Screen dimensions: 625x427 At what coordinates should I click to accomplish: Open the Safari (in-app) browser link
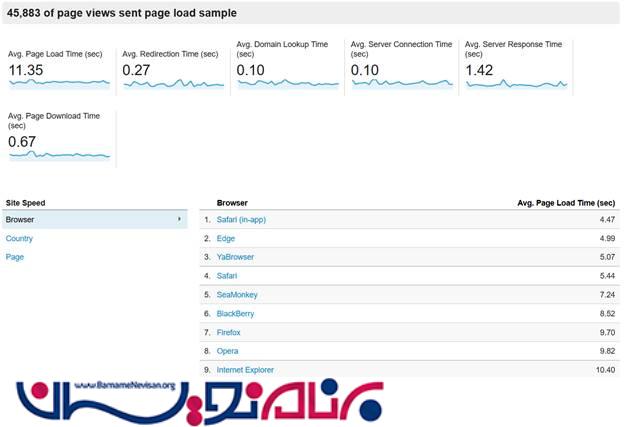[x=241, y=220]
